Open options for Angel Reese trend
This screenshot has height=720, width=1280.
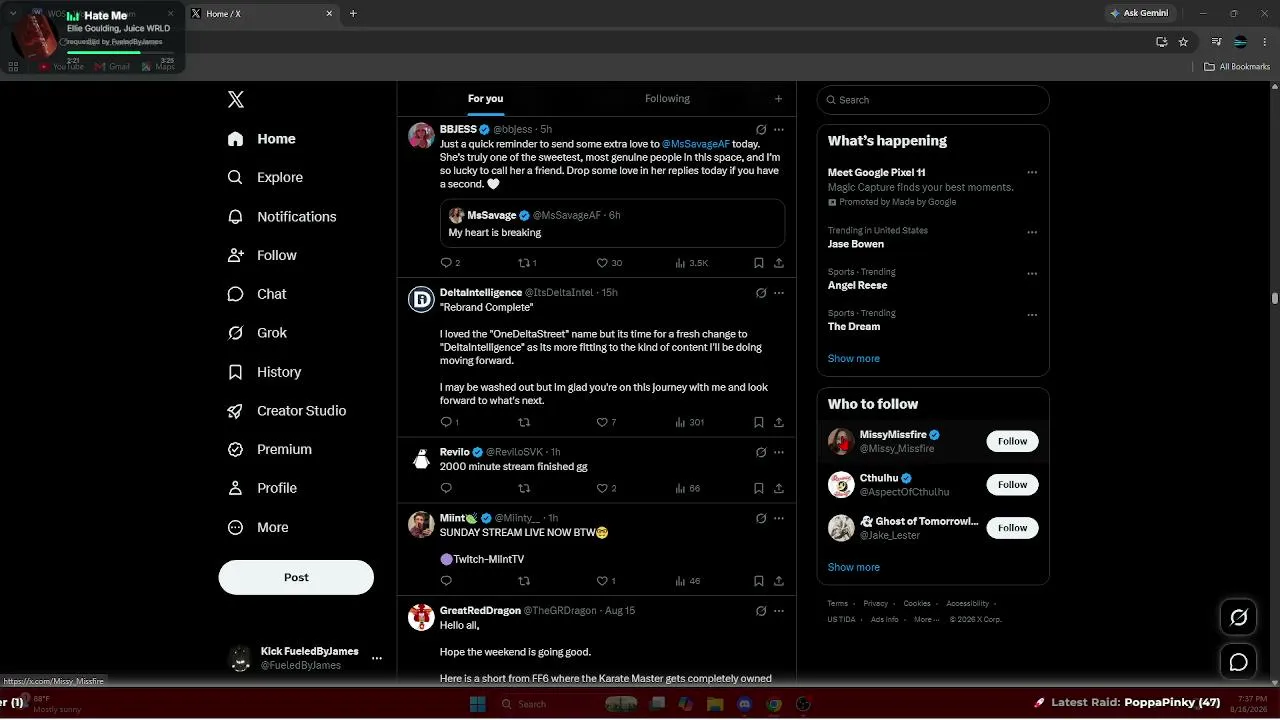[x=1032, y=273]
